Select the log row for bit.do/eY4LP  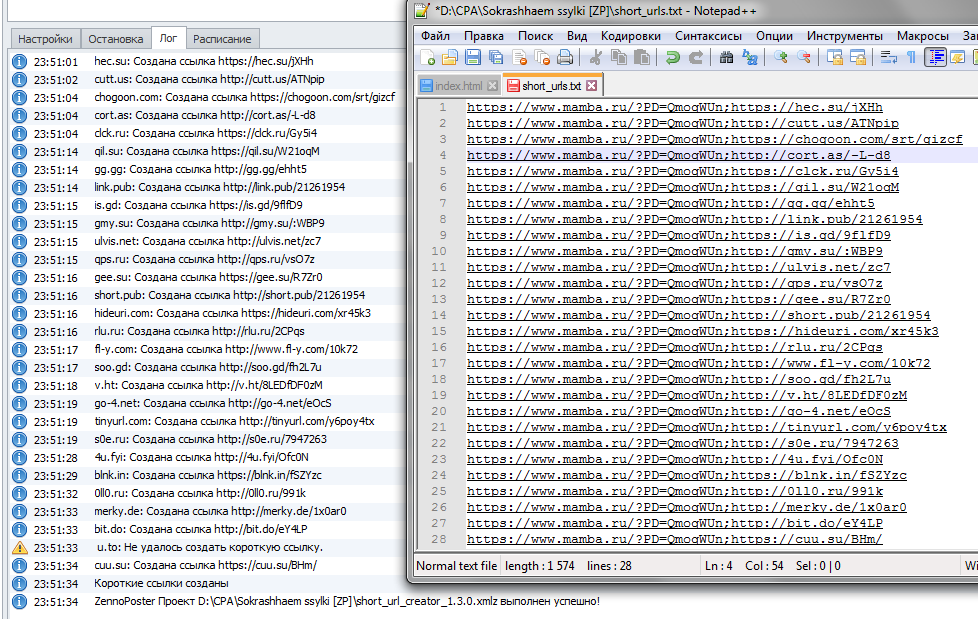[208, 529]
